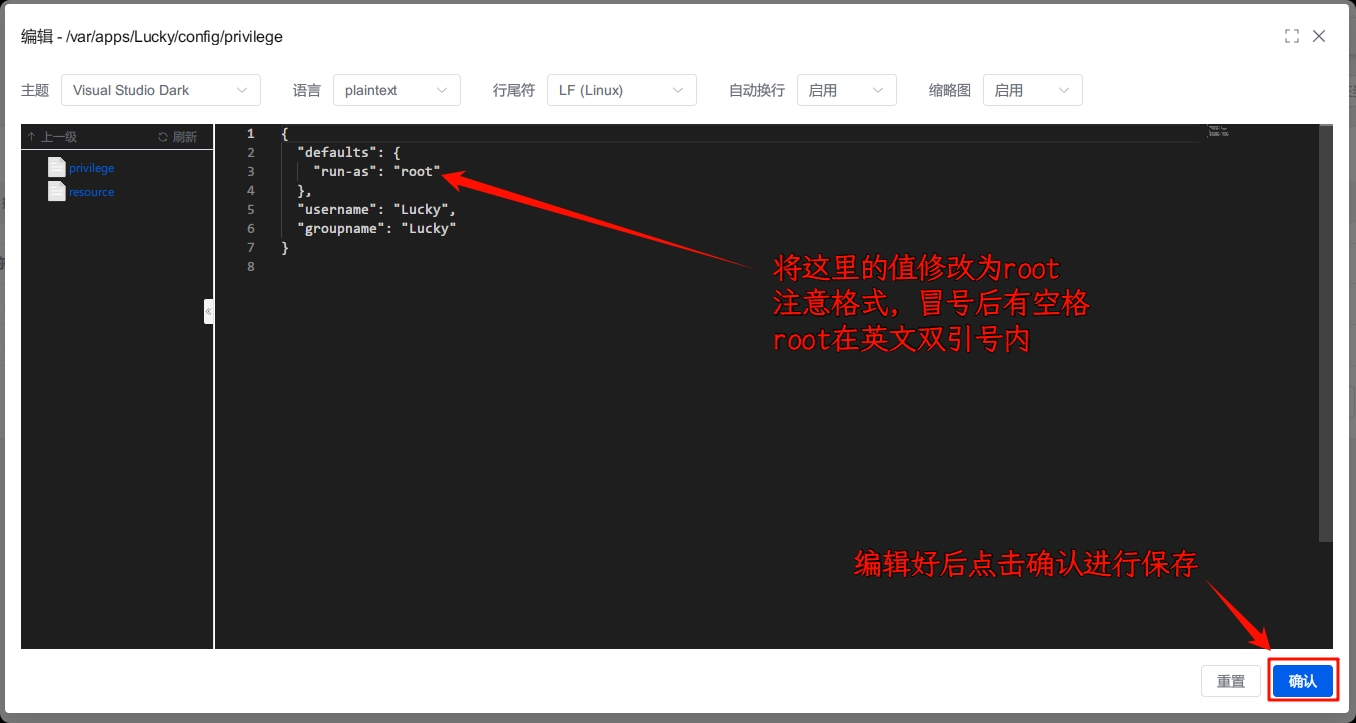Screen dimensions: 1356x723
Task: Click the code minimap thumbnail
Action: [x=1218, y=131]
